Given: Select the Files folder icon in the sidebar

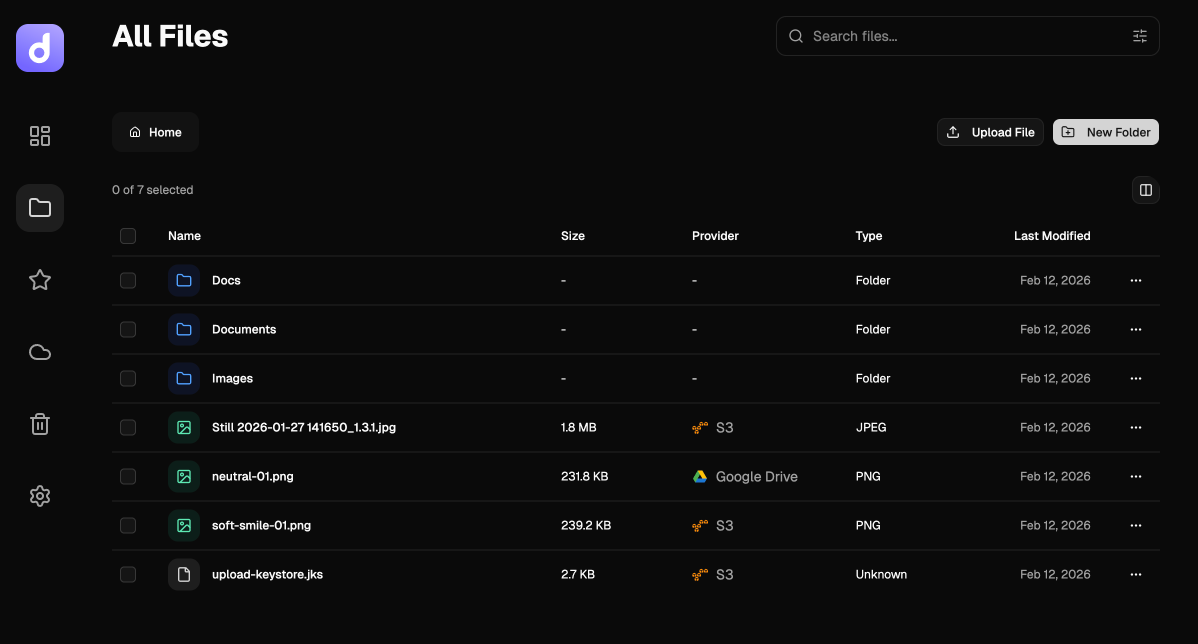Looking at the screenshot, I should click(x=40, y=207).
